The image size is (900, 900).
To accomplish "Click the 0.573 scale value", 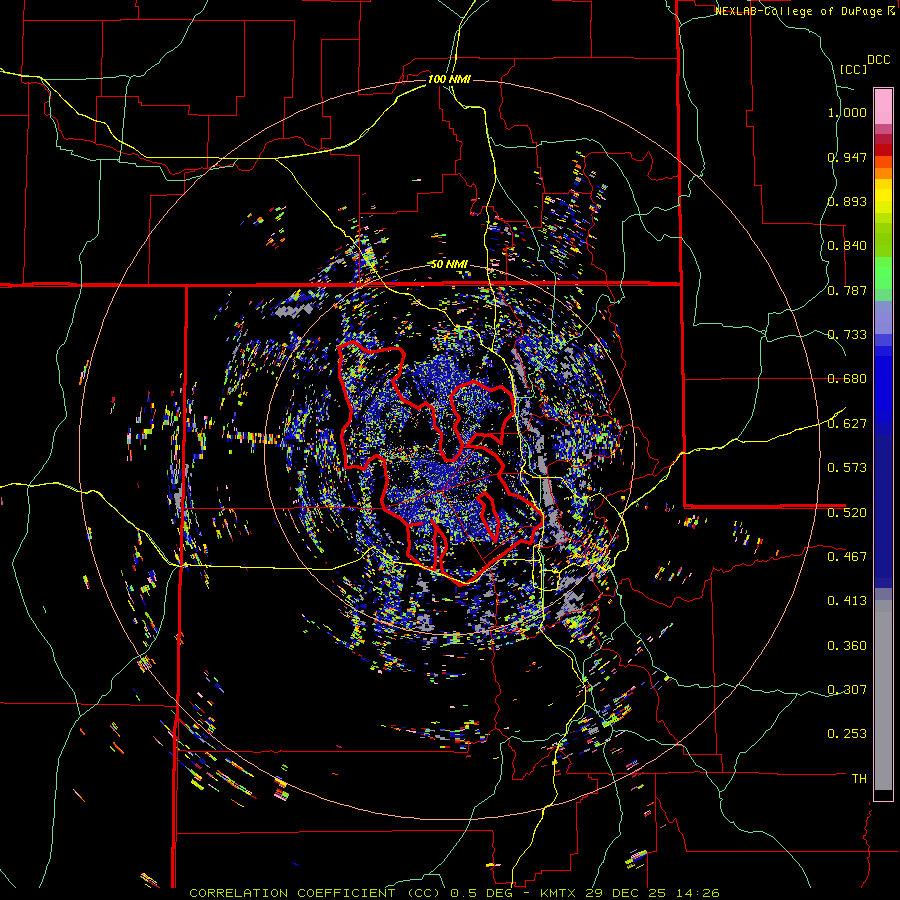I will click(847, 467).
